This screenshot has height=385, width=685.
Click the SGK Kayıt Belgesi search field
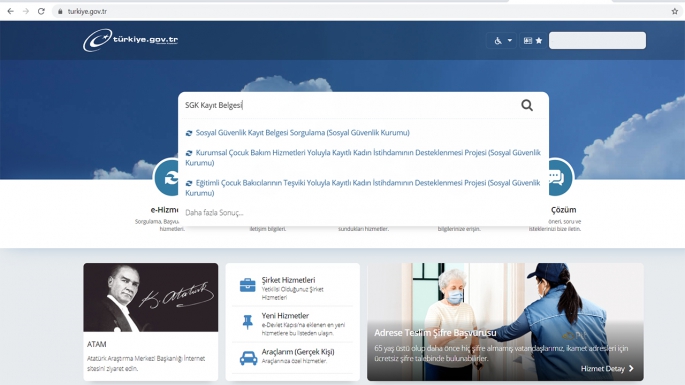[x=349, y=105]
